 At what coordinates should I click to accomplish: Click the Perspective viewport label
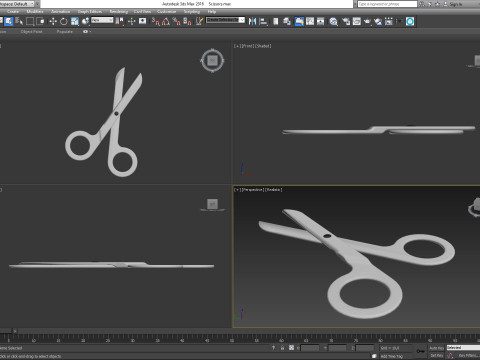coord(253,190)
